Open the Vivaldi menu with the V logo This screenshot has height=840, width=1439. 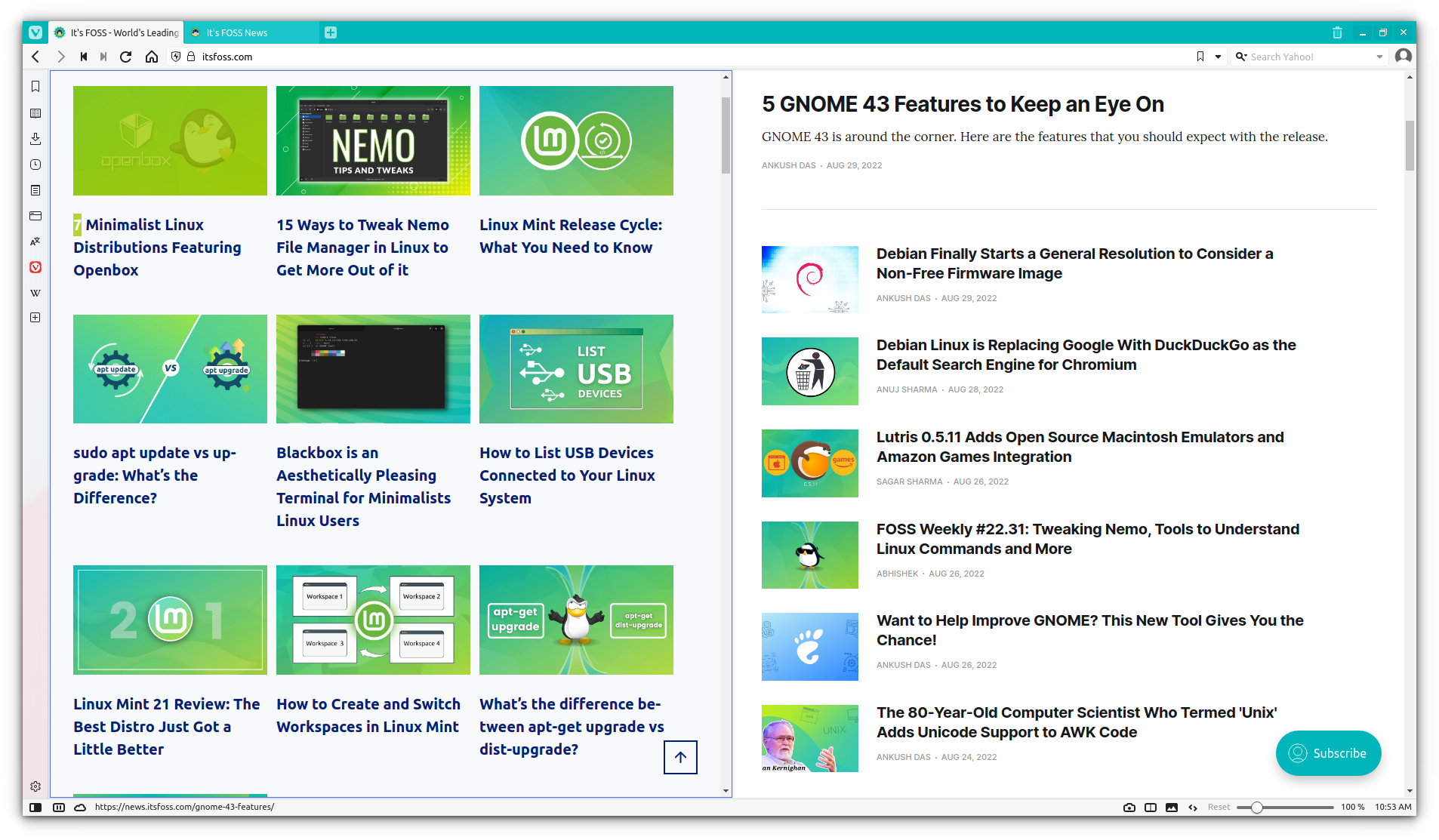(x=34, y=32)
